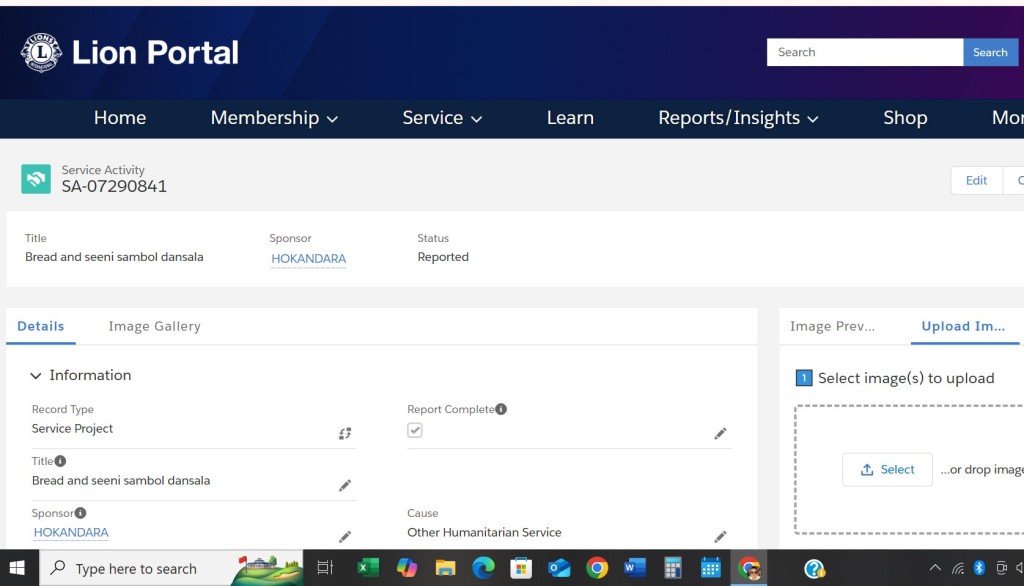The image size is (1024, 586).
Task: Open the Learn page
Action: pyautogui.click(x=570, y=118)
